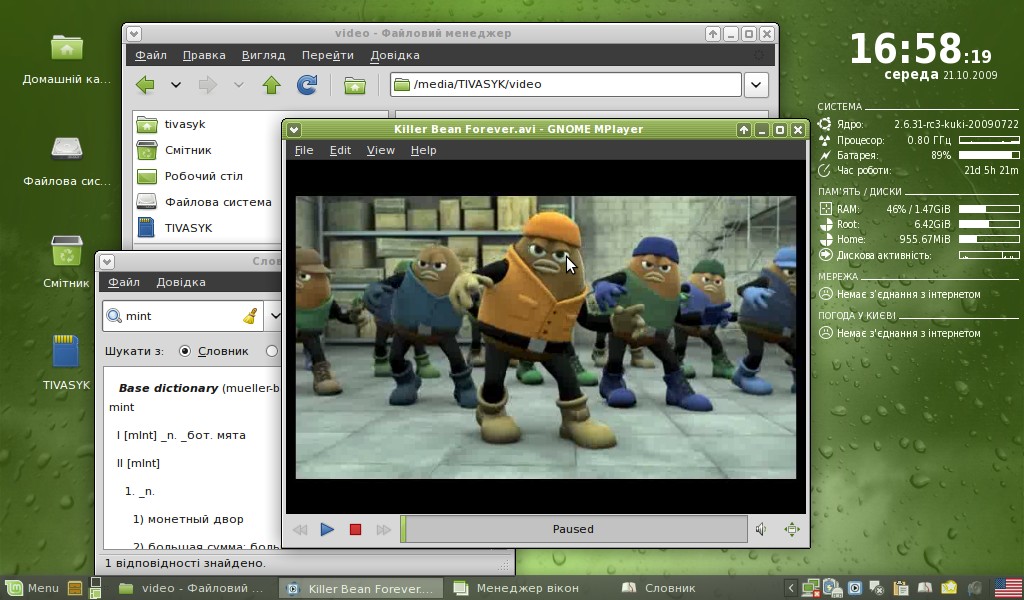This screenshot has width=1024, height=600.
Task: Start playback in GNOME MPlayer
Action: pyautogui.click(x=327, y=529)
